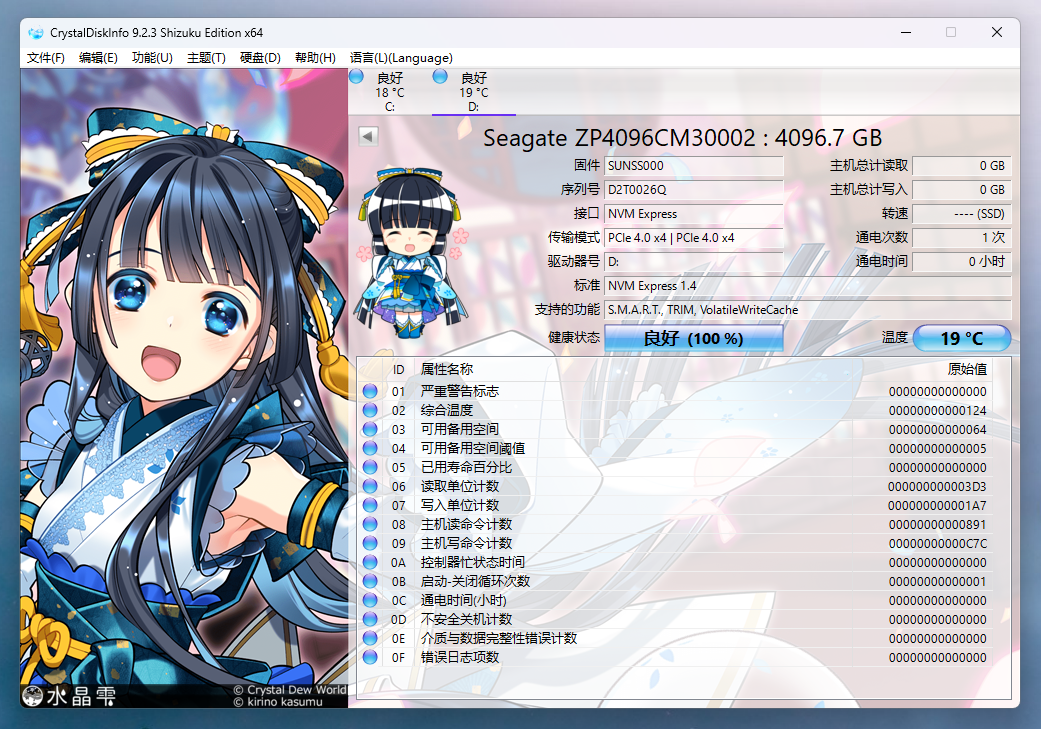Click status orb for attribute 01 严重警告标志

tap(370, 391)
